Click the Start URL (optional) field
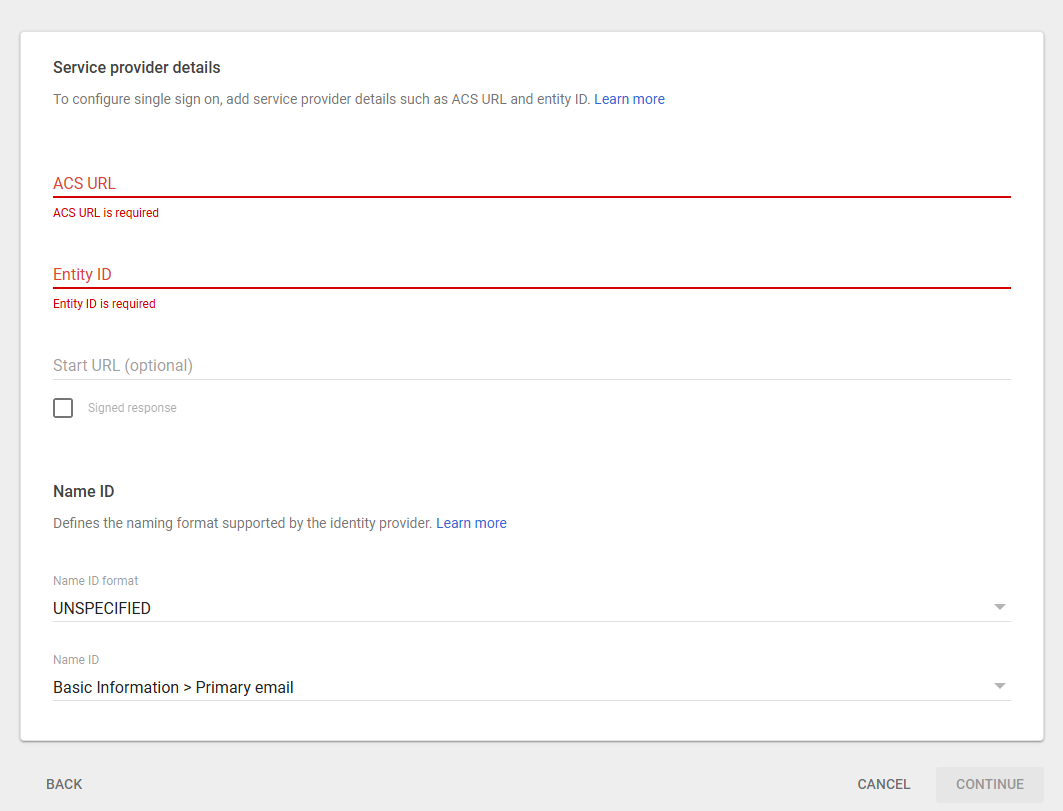The image size is (1063, 811). click(530, 365)
